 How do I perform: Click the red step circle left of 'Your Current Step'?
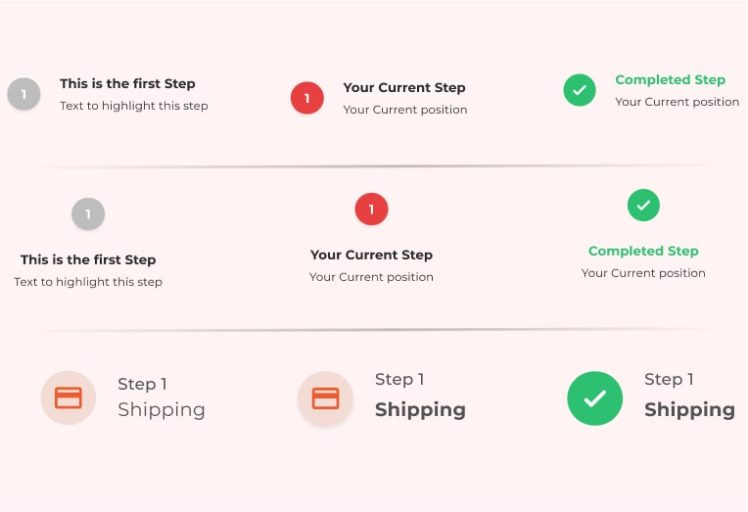click(x=307, y=98)
